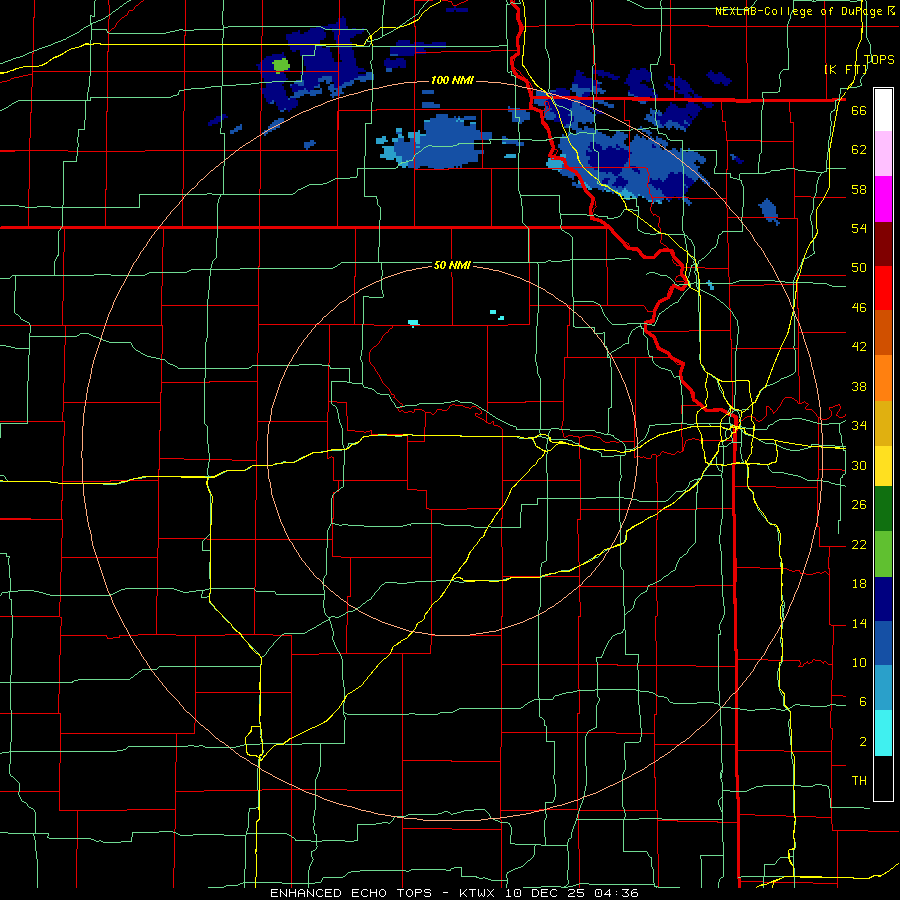Click the '34' label on the tops scale

(859, 425)
